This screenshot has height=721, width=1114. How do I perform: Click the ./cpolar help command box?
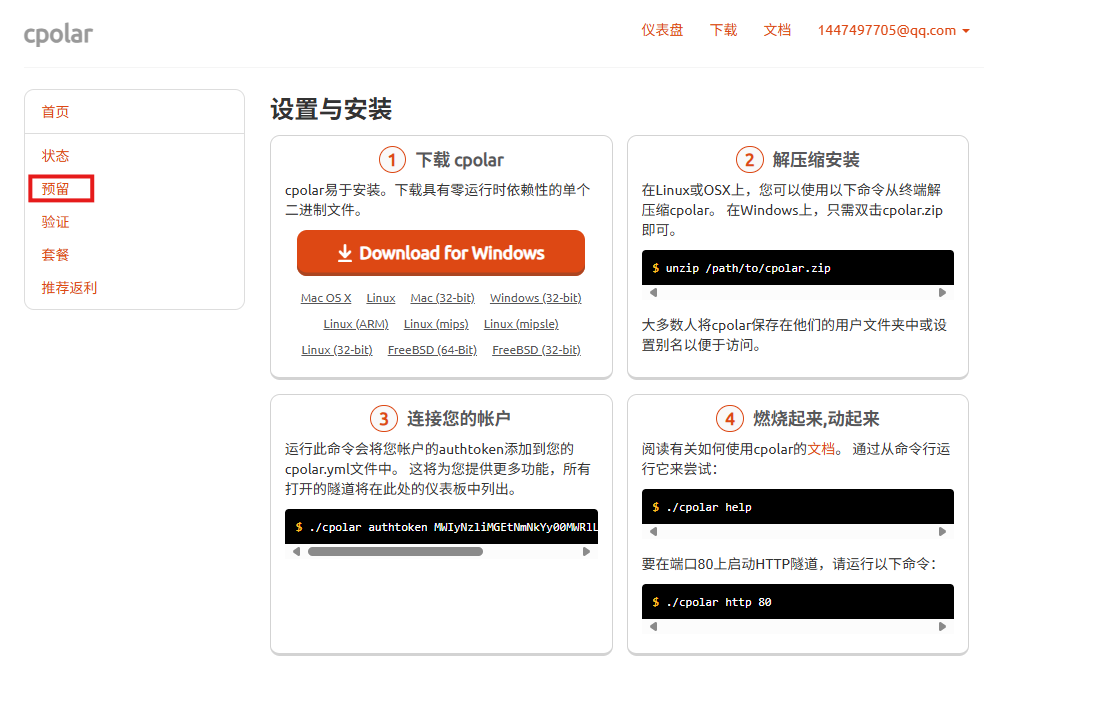(797, 506)
